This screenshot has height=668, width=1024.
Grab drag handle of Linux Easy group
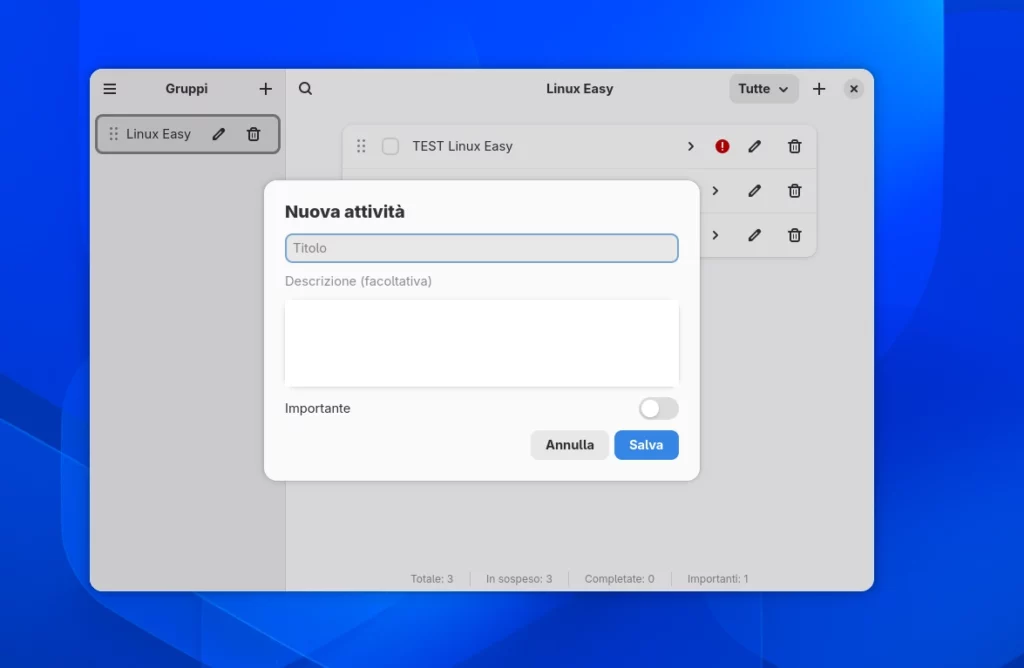pos(113,134)
